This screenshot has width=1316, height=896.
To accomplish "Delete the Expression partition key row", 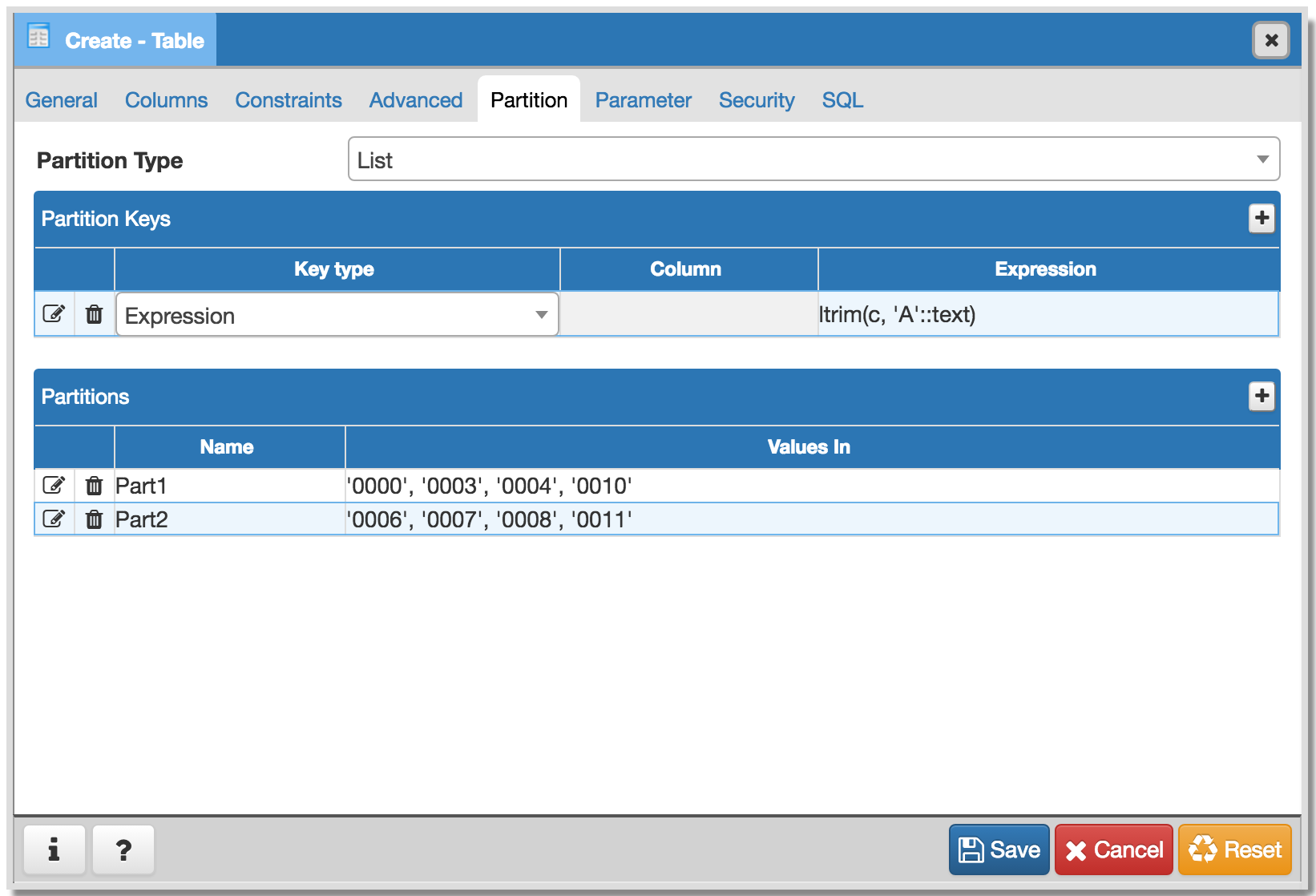I will [95, 314].
